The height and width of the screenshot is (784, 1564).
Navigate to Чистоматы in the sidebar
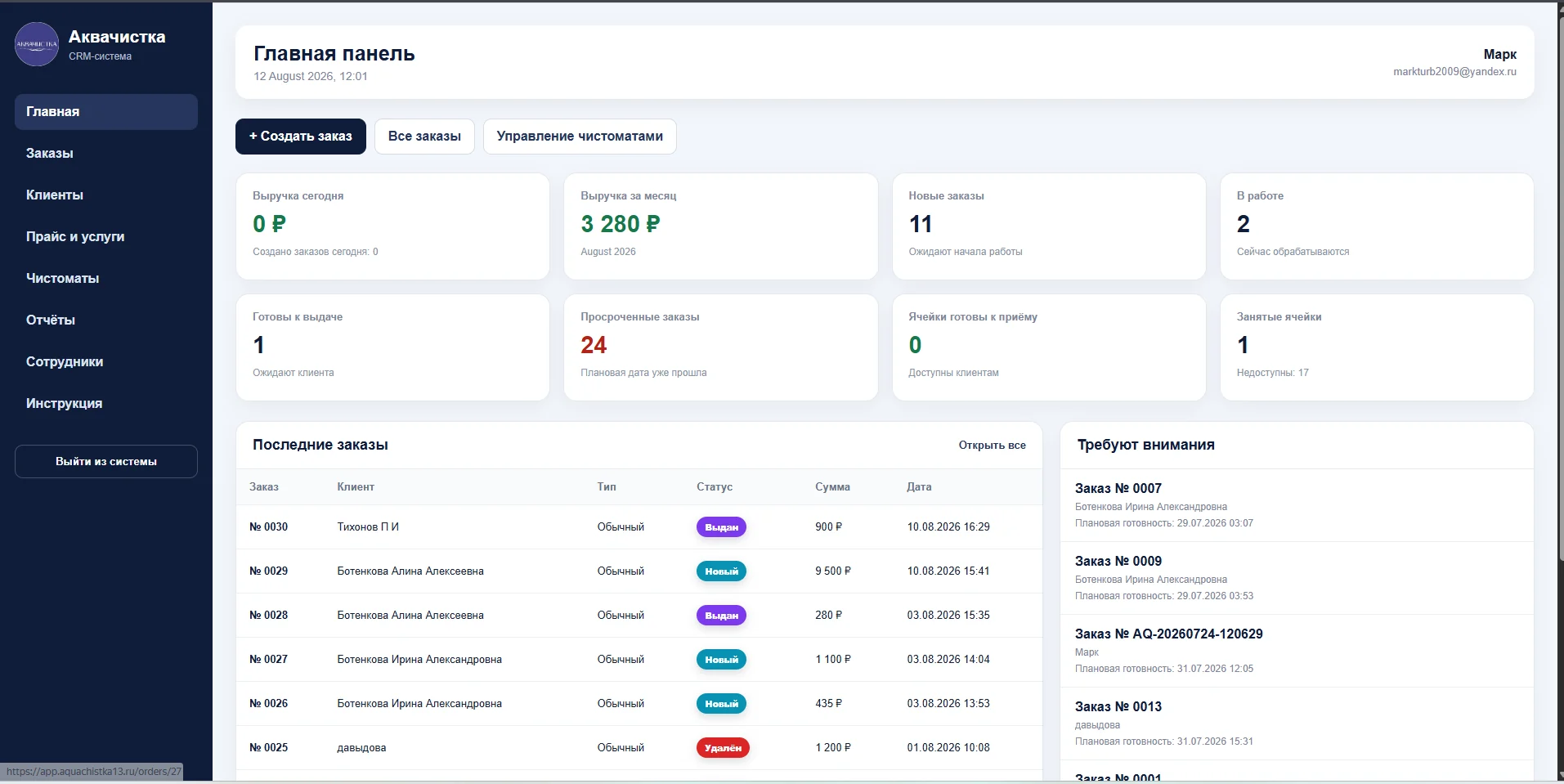click(x=106, y=279)
